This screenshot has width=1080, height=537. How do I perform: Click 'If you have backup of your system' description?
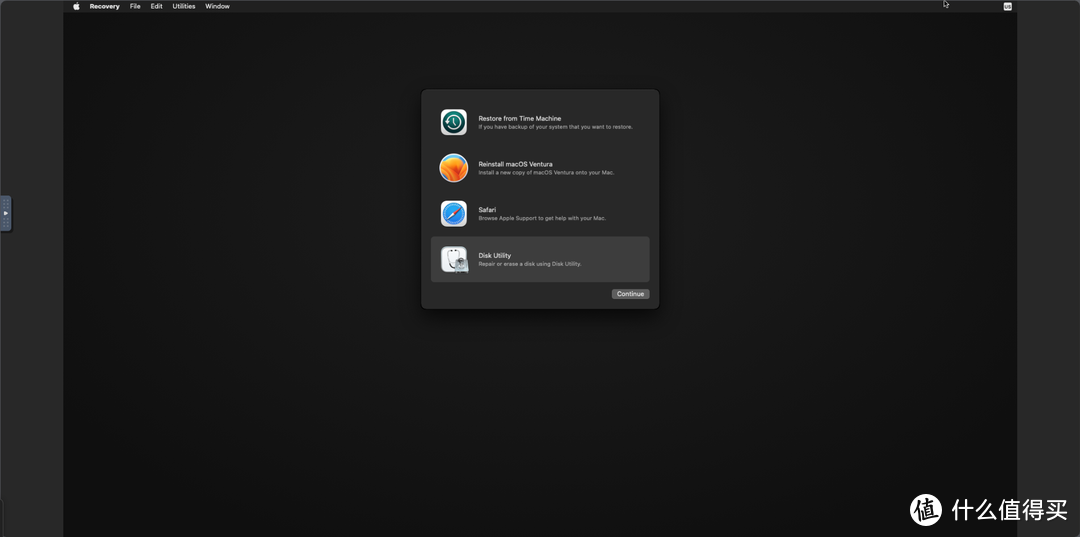click(555, 127)
